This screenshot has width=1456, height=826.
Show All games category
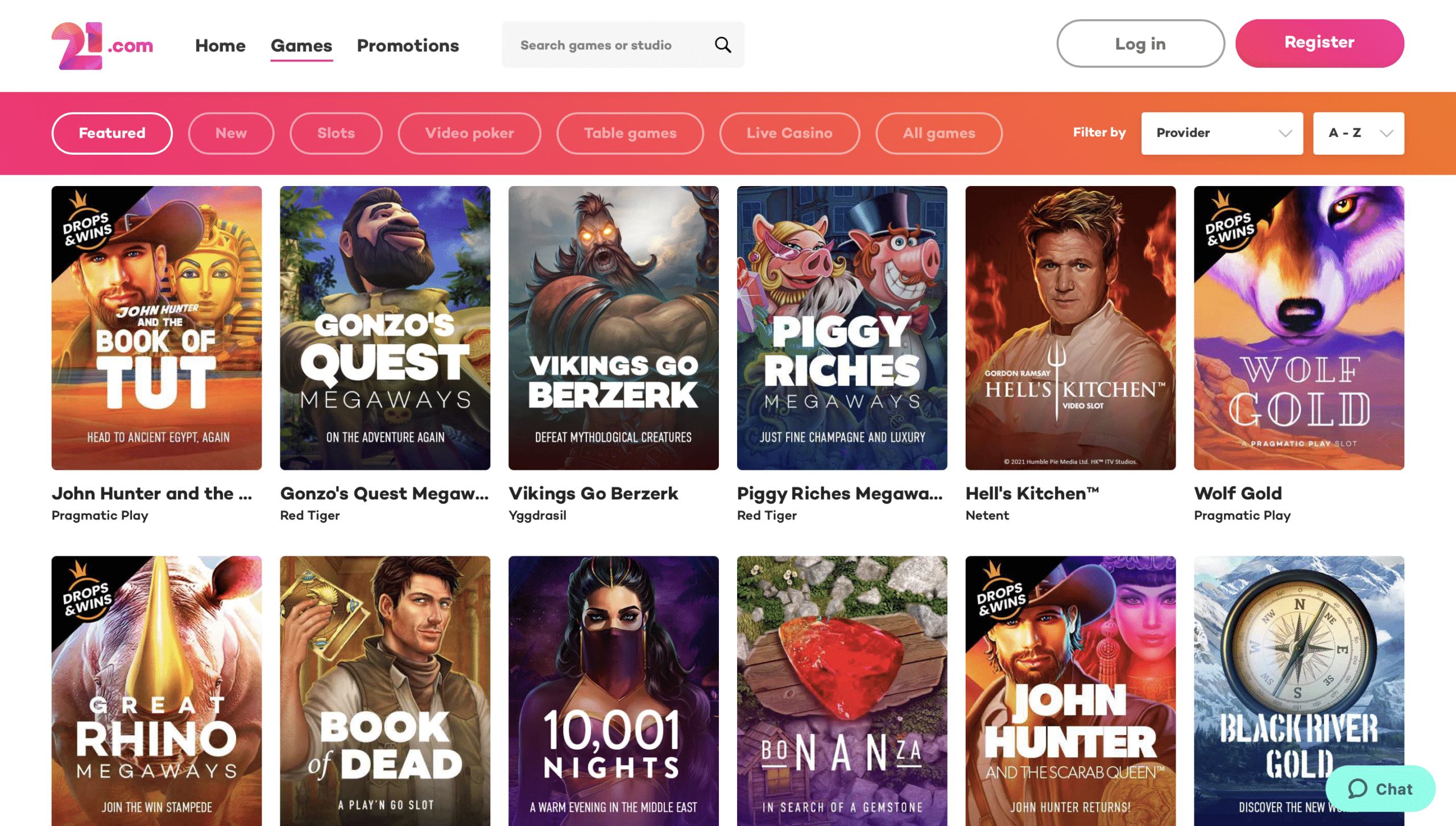(x=939, y=133)
